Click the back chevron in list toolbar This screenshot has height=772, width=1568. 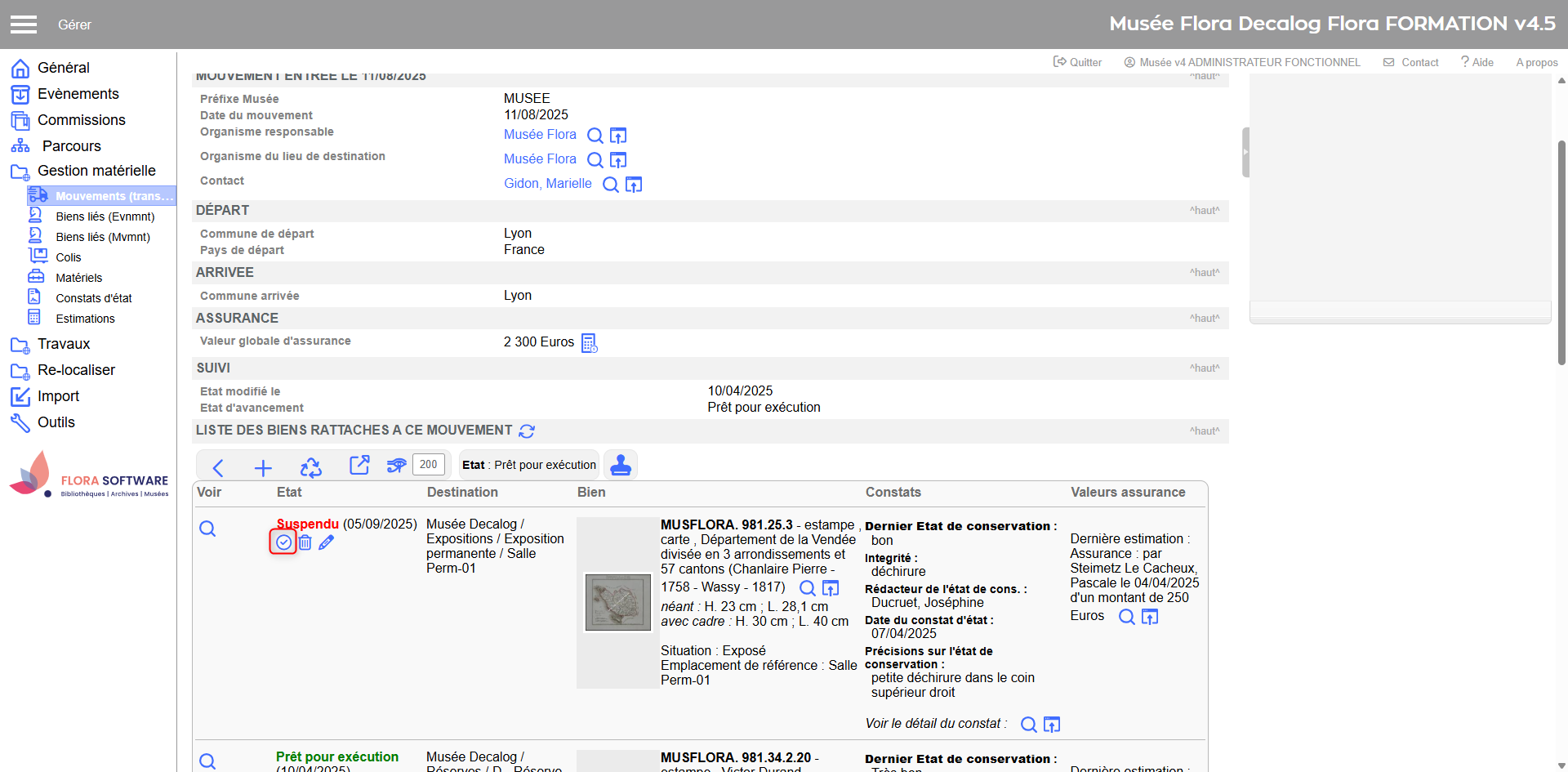coord(218,467)
